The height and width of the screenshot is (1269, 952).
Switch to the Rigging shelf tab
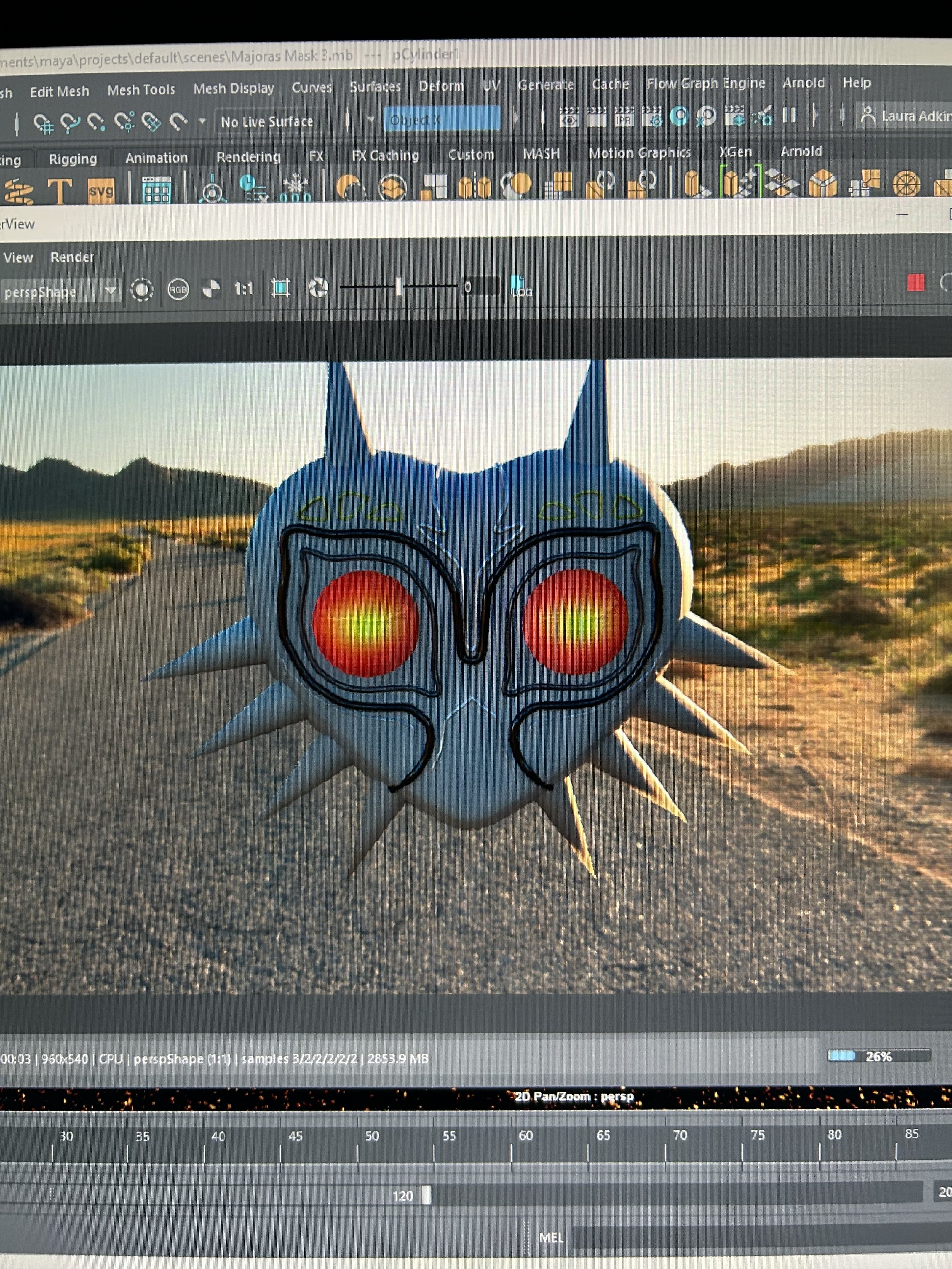73,159
